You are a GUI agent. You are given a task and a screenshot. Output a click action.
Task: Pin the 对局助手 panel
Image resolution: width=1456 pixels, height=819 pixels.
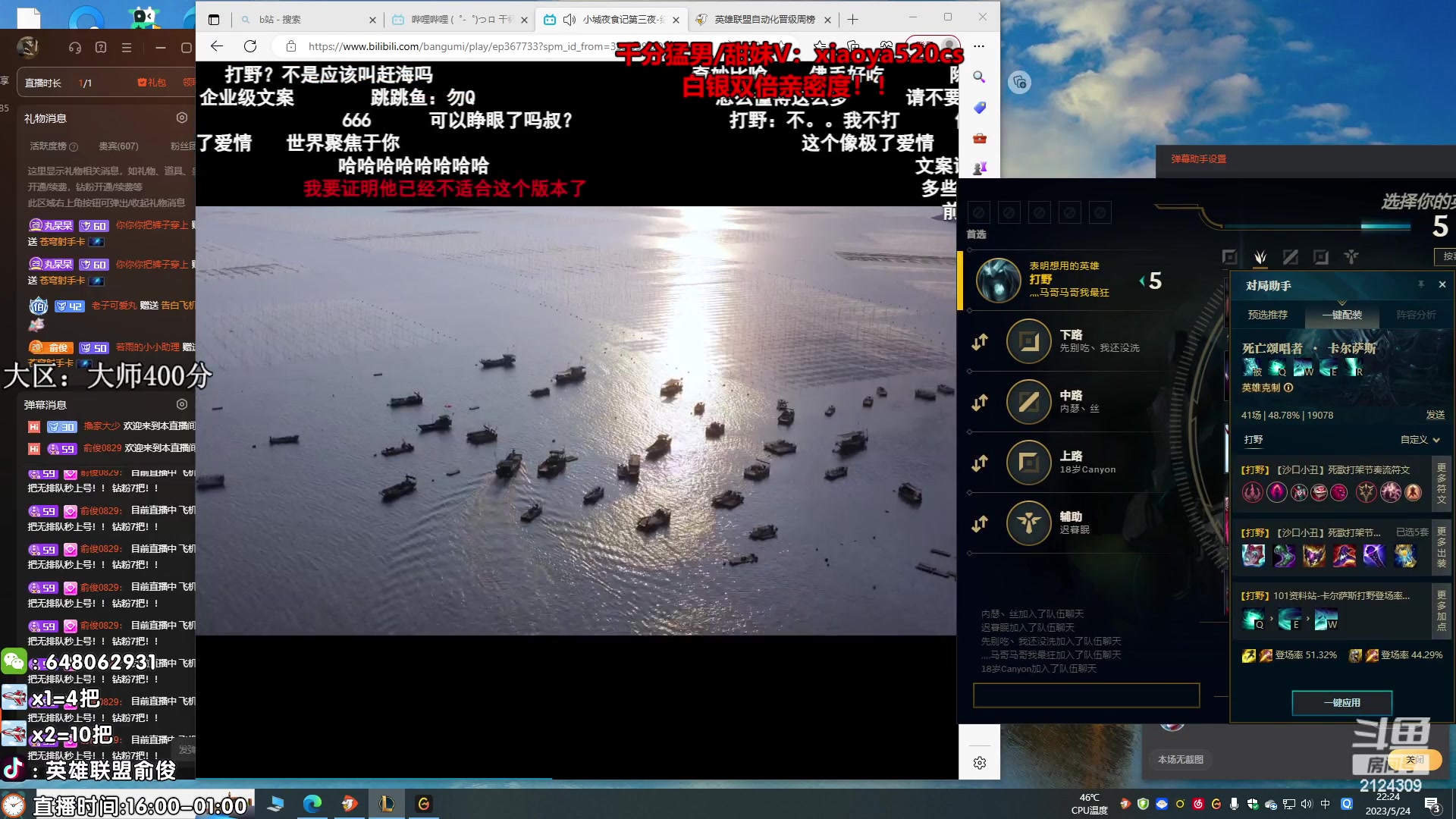pyautogui.click(x=1420, y=284)
